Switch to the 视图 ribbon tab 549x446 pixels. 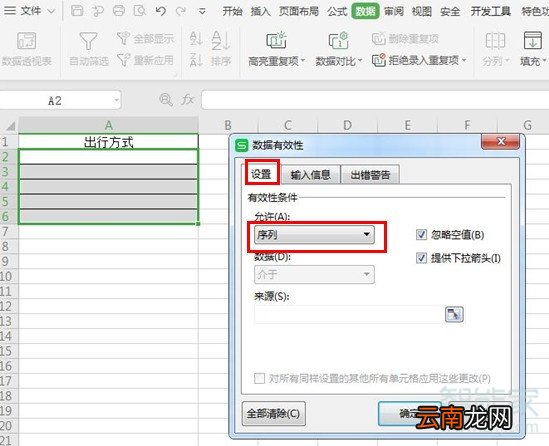[x=422, y=11]
